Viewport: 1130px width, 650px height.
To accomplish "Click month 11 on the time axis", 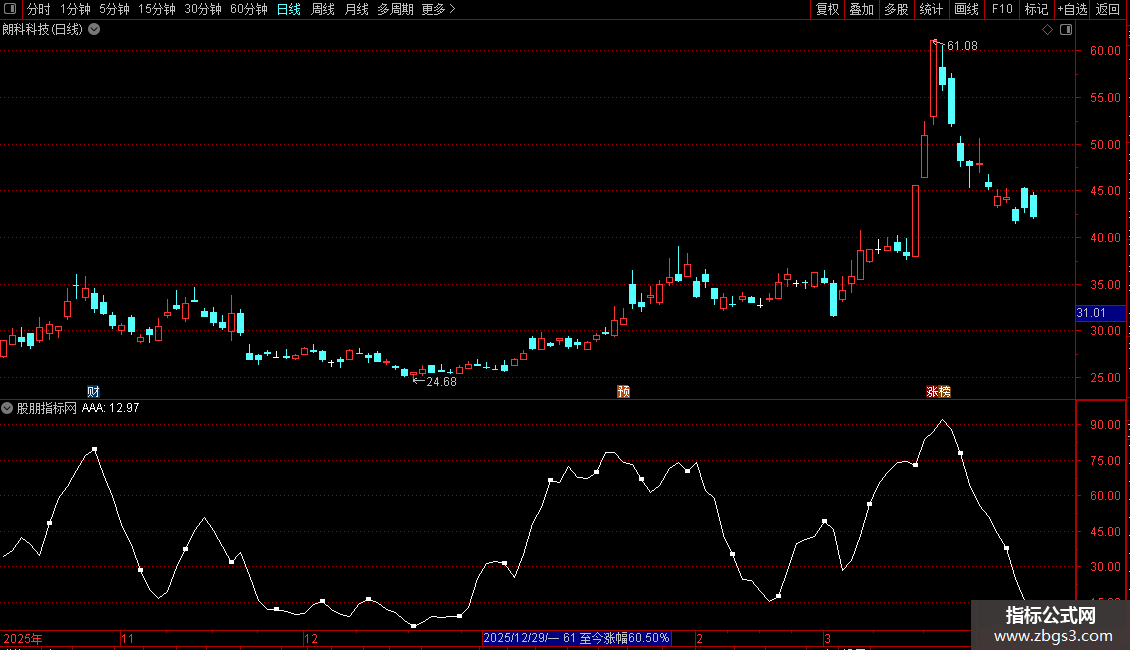I will (128, 638).
